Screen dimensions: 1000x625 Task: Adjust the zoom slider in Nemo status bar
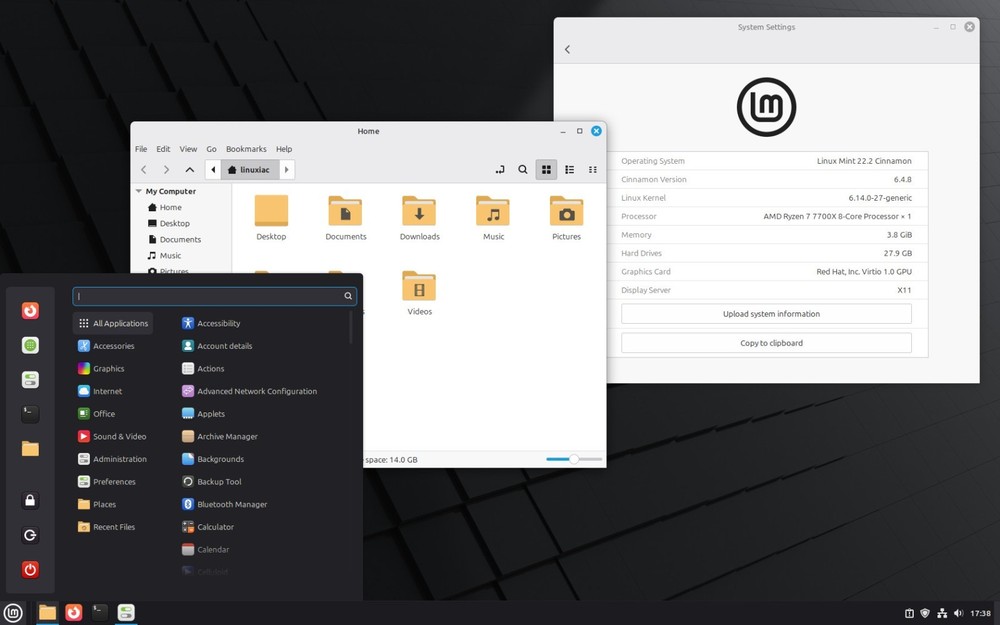point(572,459)
